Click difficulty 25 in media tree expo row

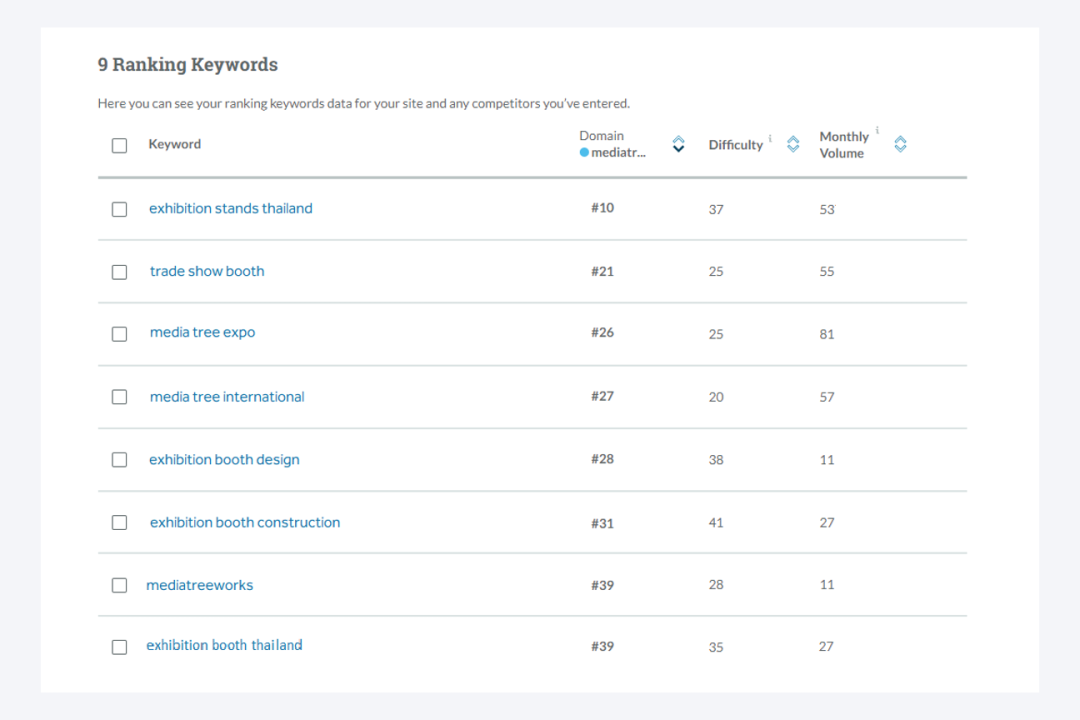point(716,334)
